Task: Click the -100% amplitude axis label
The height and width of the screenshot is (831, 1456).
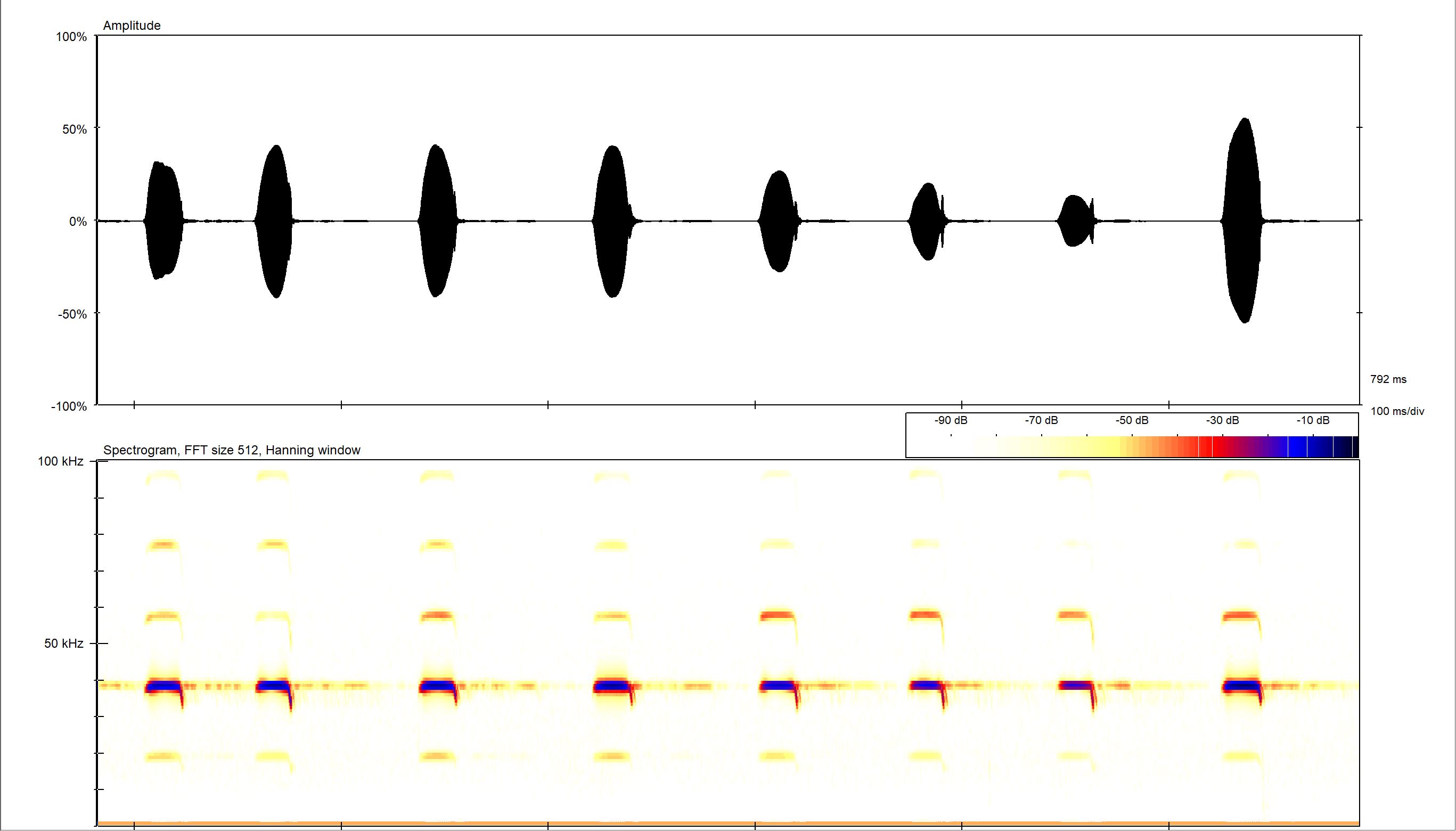Action: [x=69, y=406]
